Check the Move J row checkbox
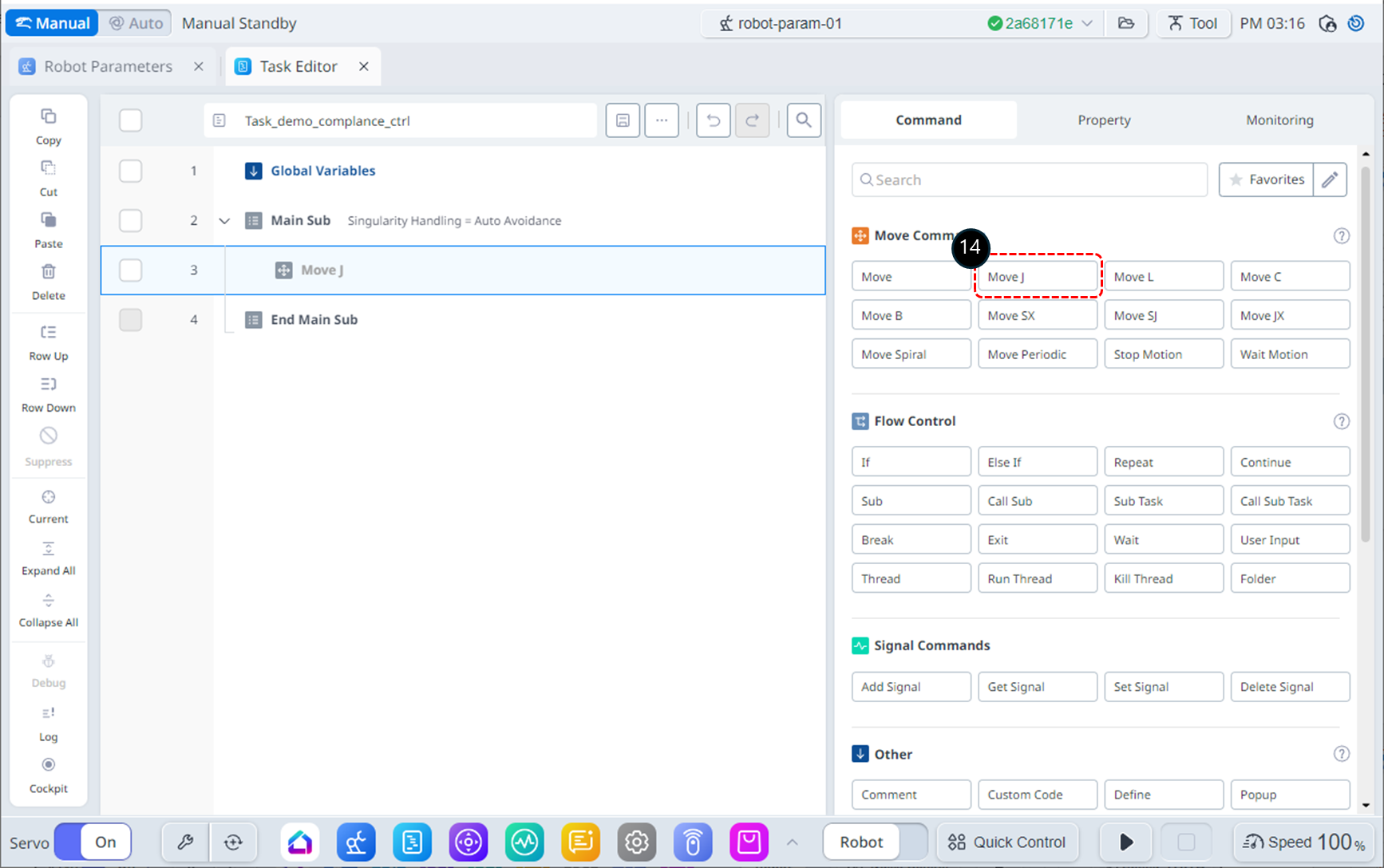The height and width of the screenshot is (868, 1384). (130, 270)
